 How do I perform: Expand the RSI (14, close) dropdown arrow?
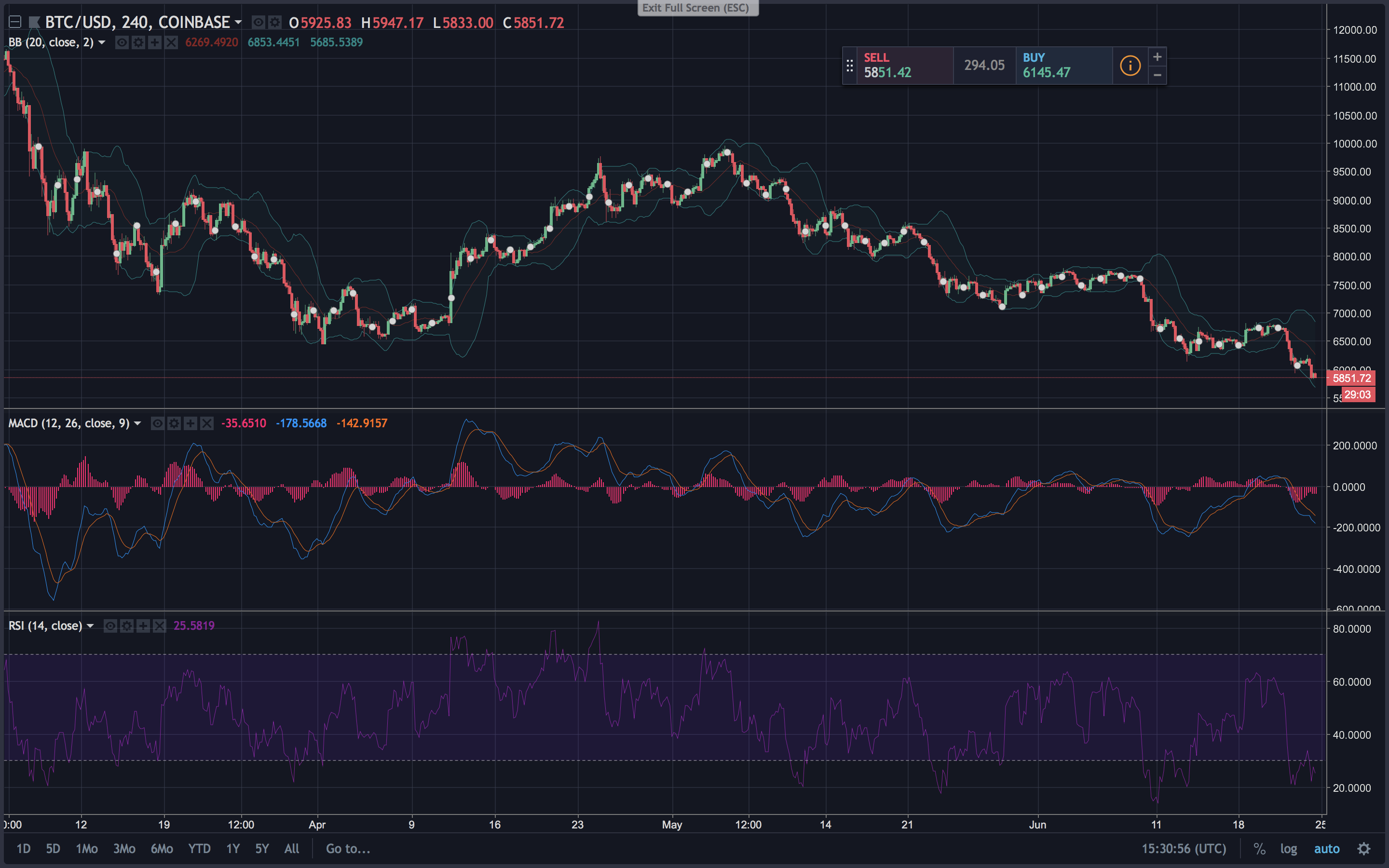pyautogui.click(x=90, y=626)
